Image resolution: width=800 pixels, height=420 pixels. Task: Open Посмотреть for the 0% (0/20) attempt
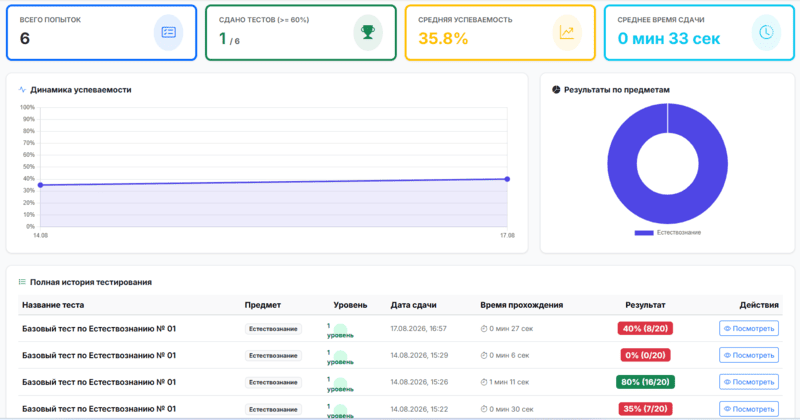pyautogui.click(x=749, y=355)
